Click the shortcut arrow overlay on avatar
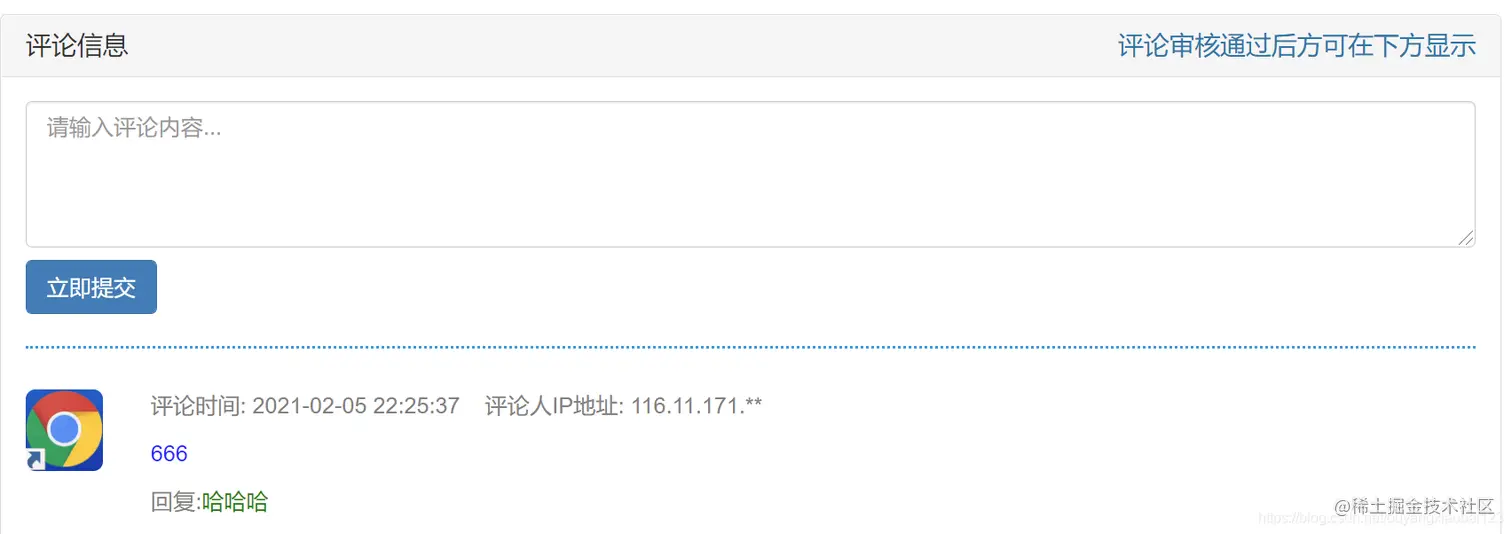Screen dimensions: 1512x534 (36, 460)
